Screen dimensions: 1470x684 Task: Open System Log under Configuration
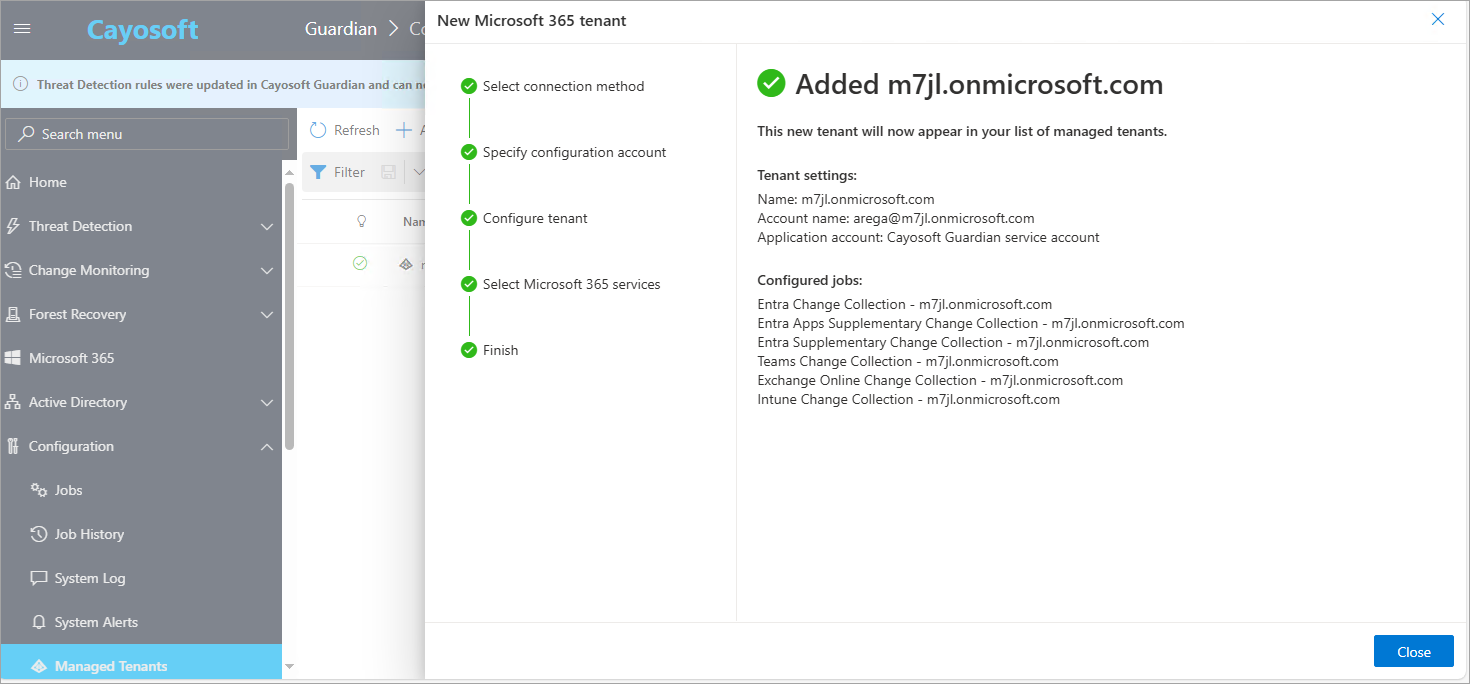[141, 578]
